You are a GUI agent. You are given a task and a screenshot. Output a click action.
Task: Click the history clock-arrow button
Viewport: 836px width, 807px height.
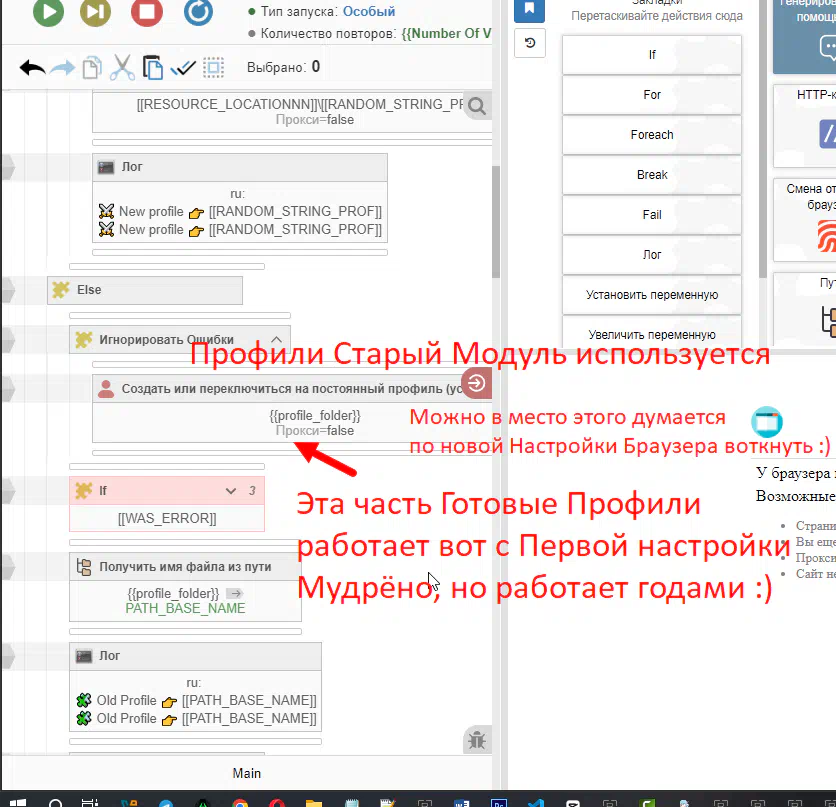[x=529, y=42]
